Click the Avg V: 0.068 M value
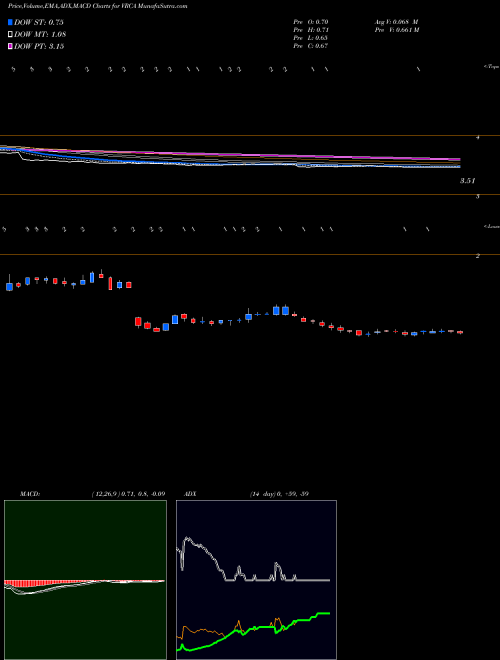 (x=396, y=22)
